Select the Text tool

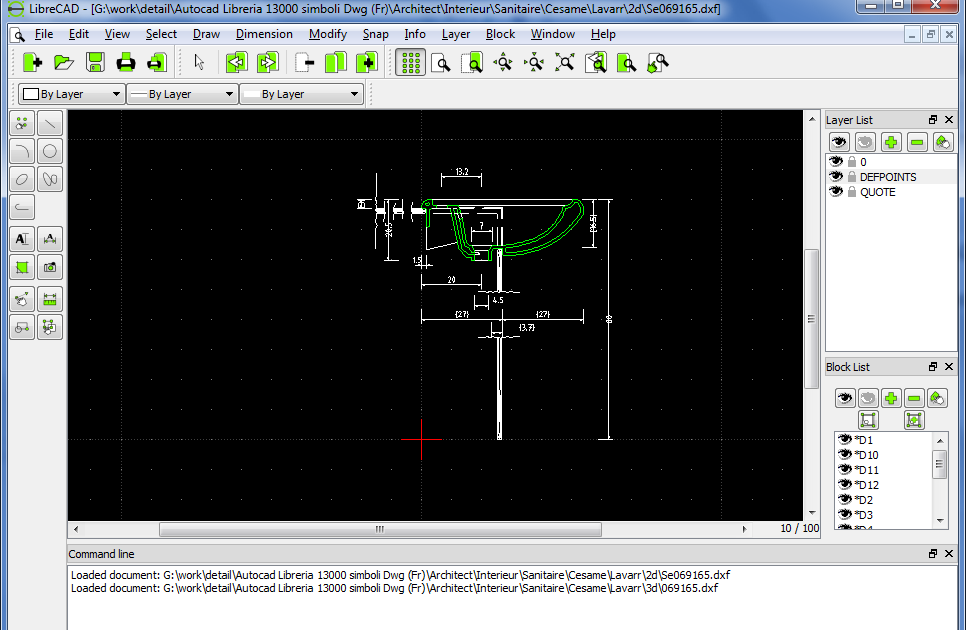[x=22, y=239]
